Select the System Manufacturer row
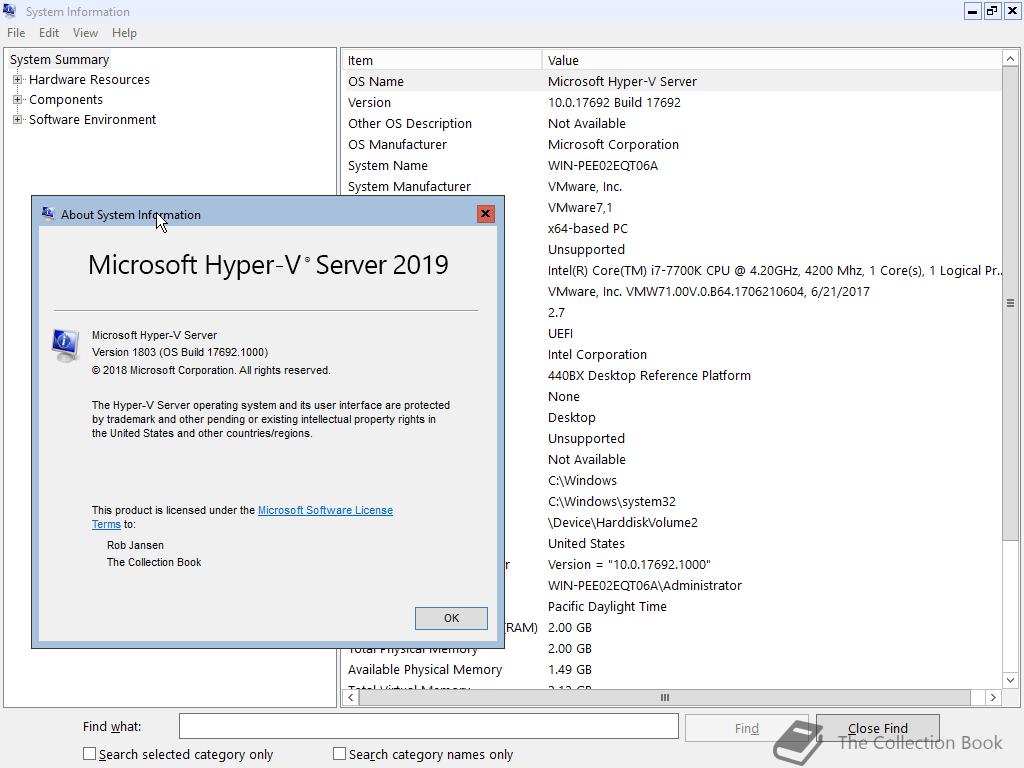Image resolution: width=1024 pixels, height=768 pixels. point(671,186)
